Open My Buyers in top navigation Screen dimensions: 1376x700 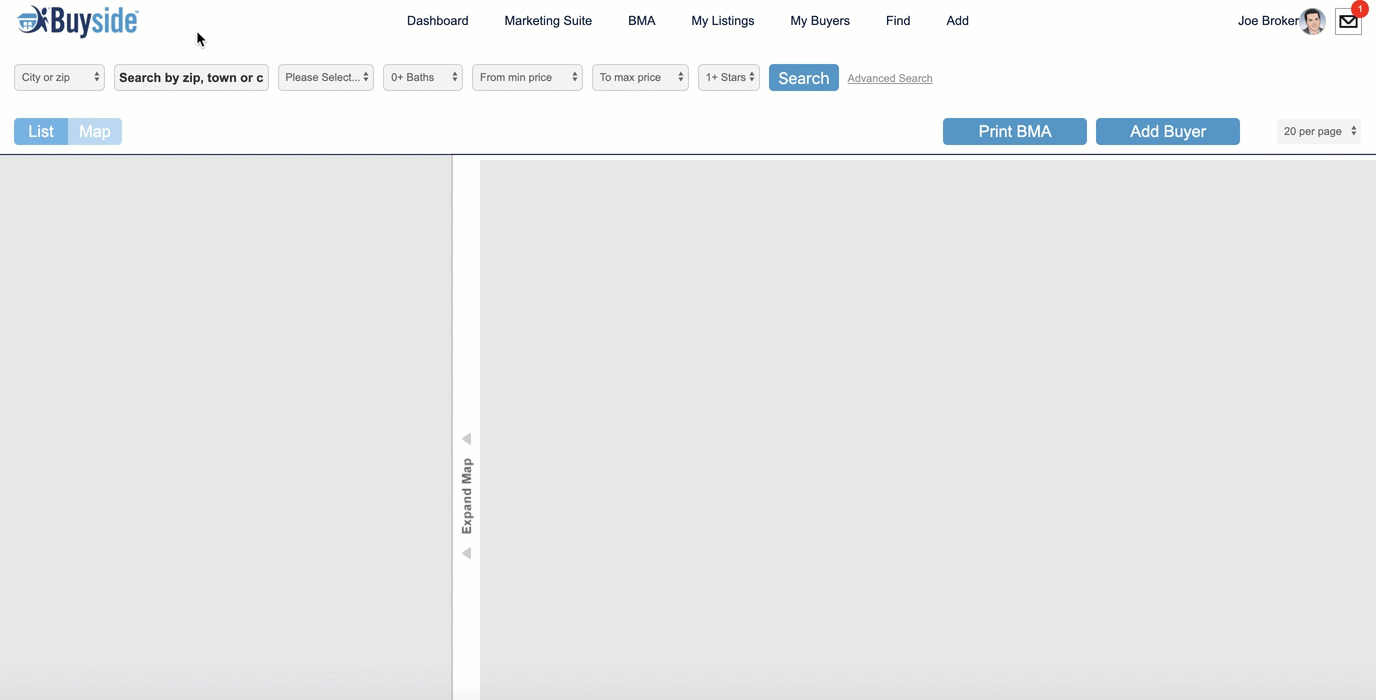click(x=820, y=21)
